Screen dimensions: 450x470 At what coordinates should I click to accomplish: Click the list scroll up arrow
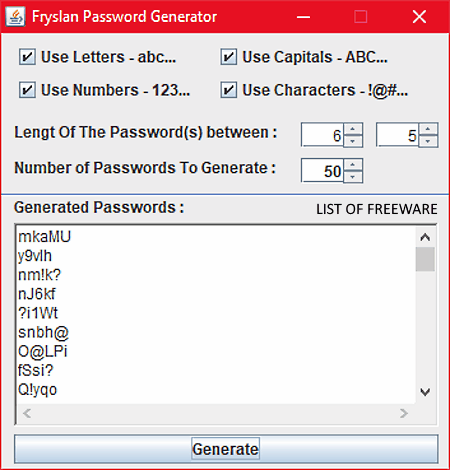pos(425,237)
